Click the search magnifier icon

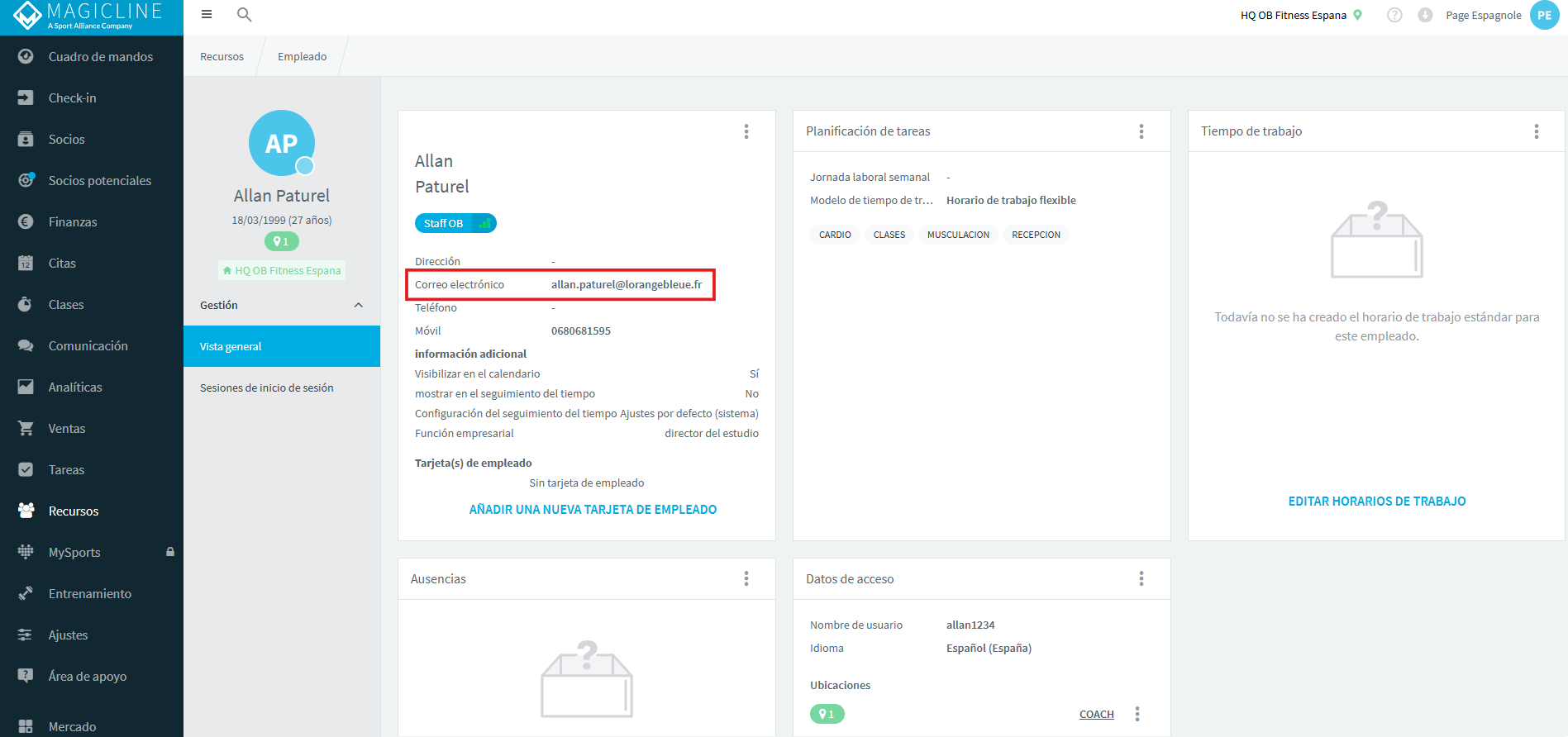pyautogui.click(x=244, y=14)
